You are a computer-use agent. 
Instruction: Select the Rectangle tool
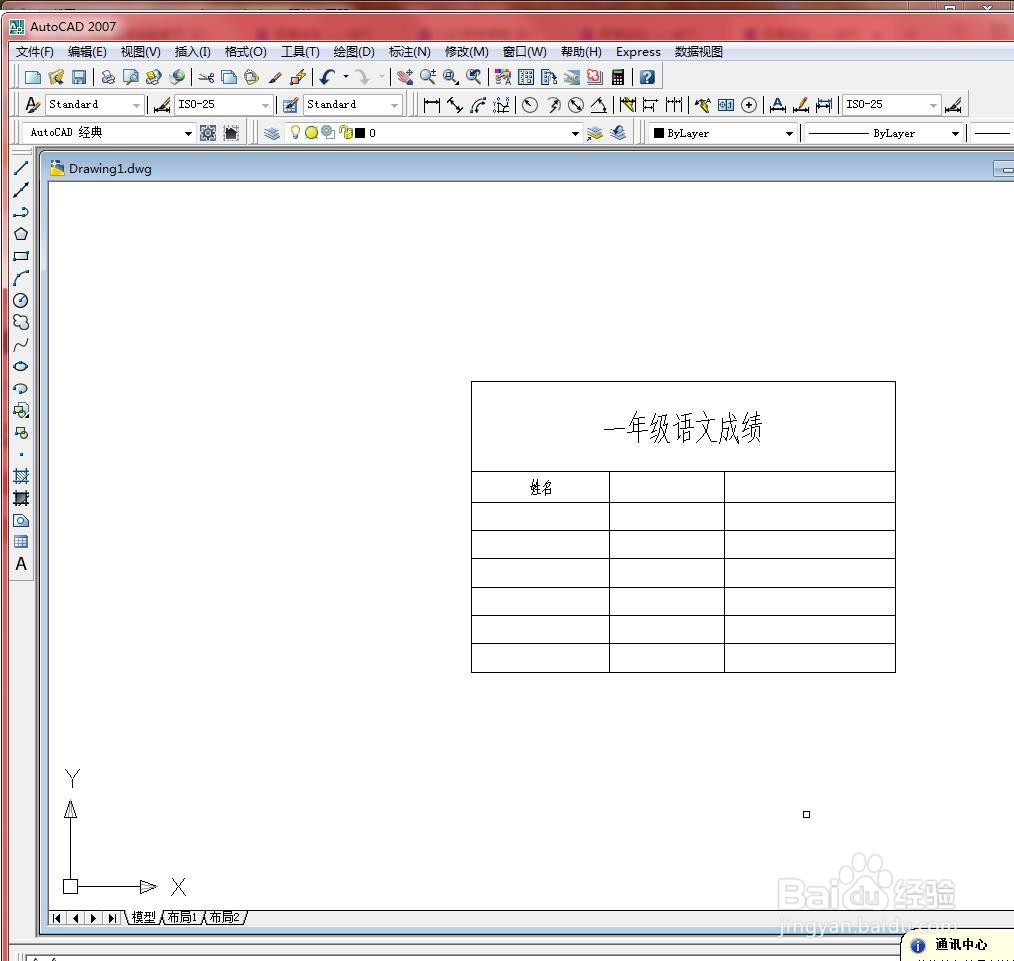point(21,256)
